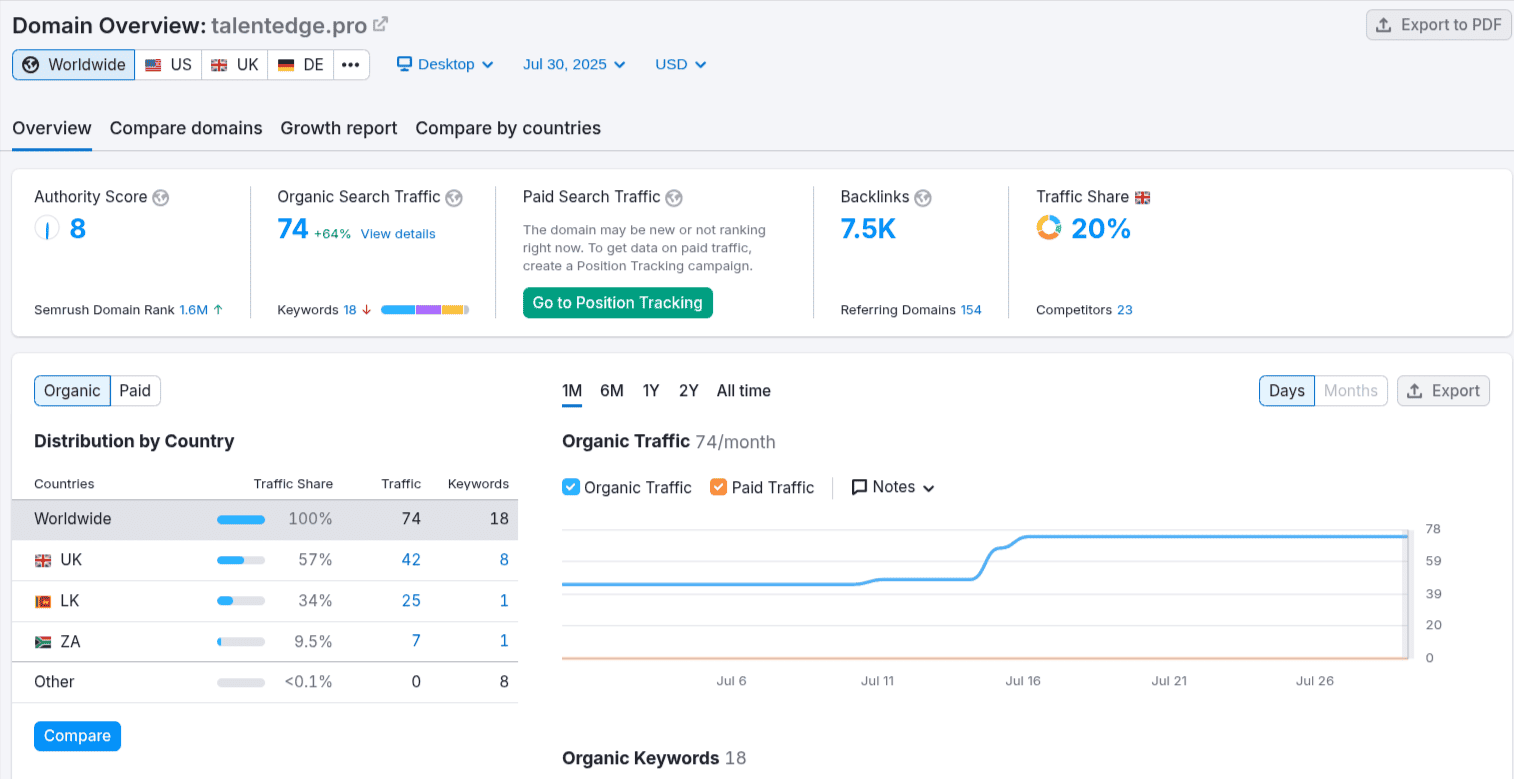Open more countries ellipsis menu
The image size is (1514, 779).
coord(351,65)
